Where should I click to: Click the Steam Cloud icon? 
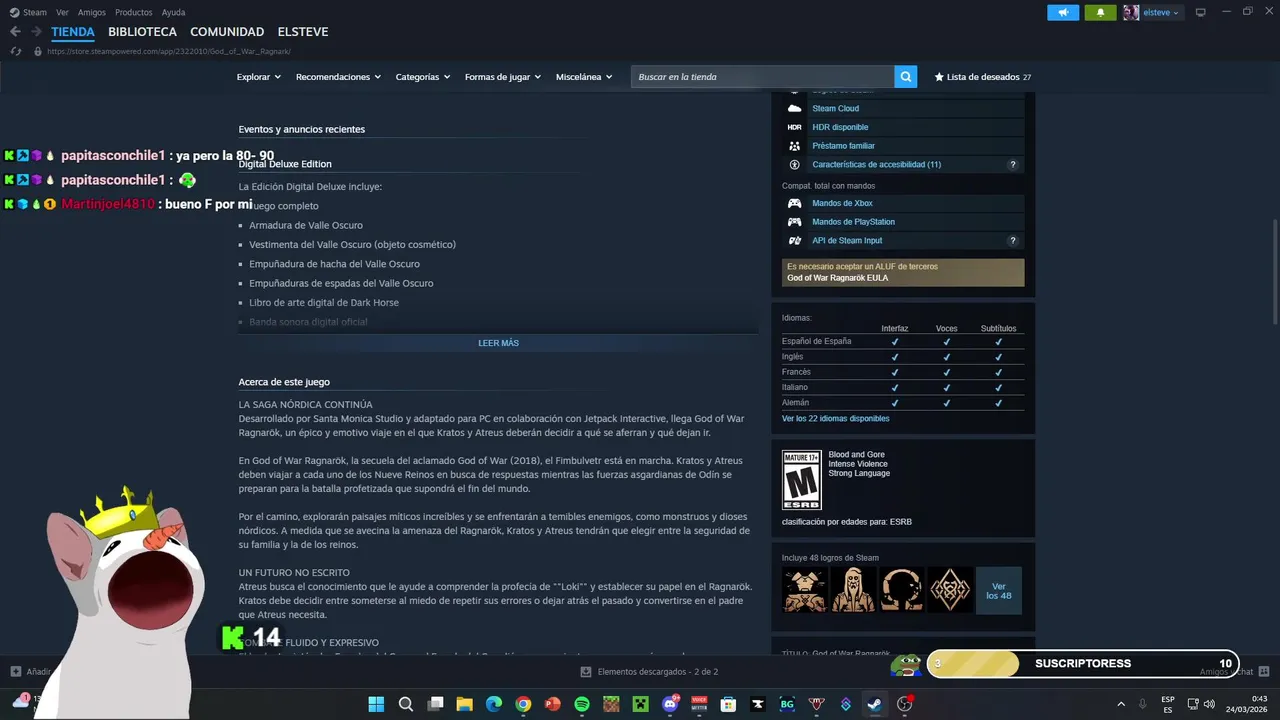click(x=794, y=108)
